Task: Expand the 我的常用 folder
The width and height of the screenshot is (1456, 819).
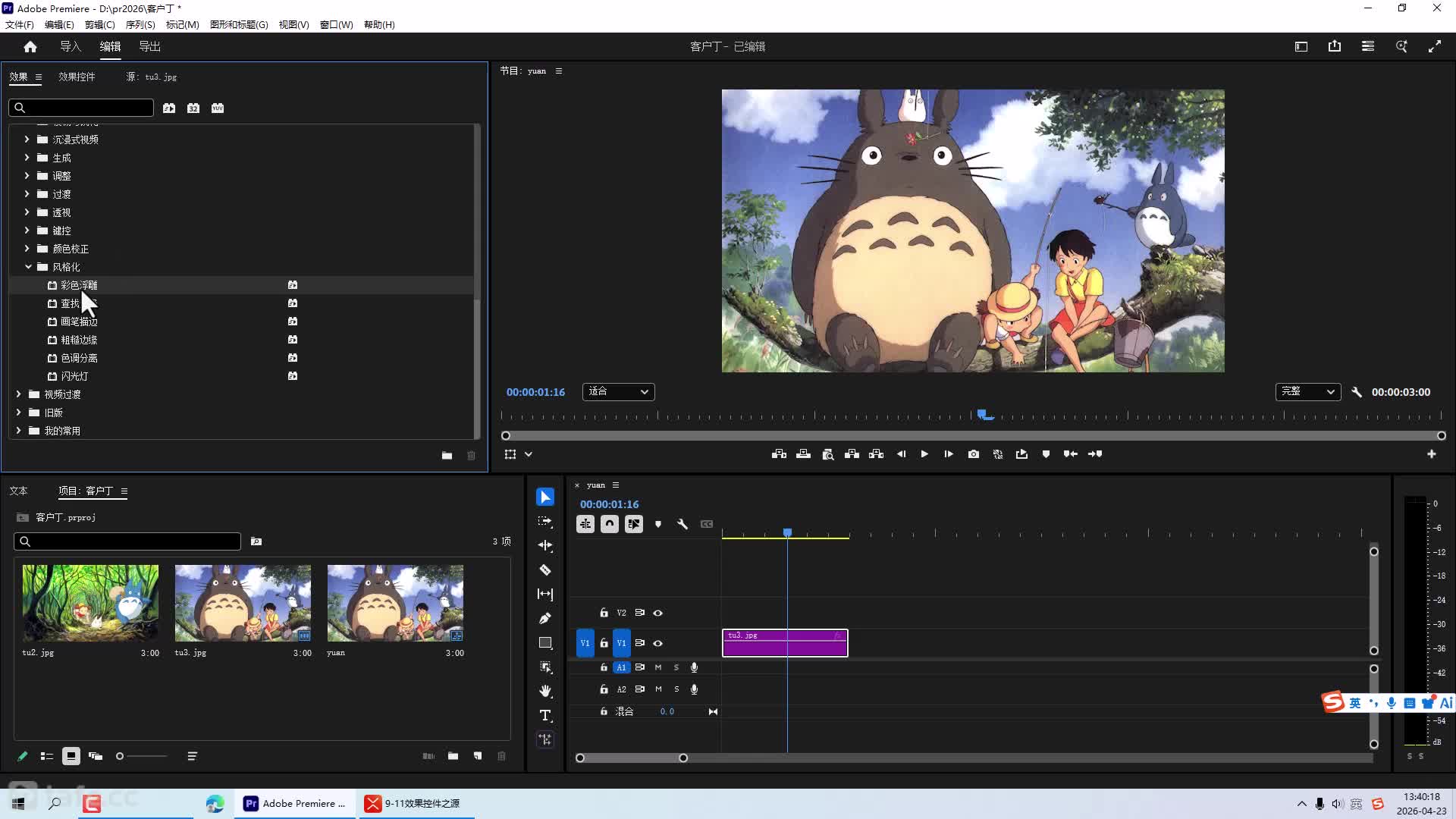Action: [x=19, y=431]
